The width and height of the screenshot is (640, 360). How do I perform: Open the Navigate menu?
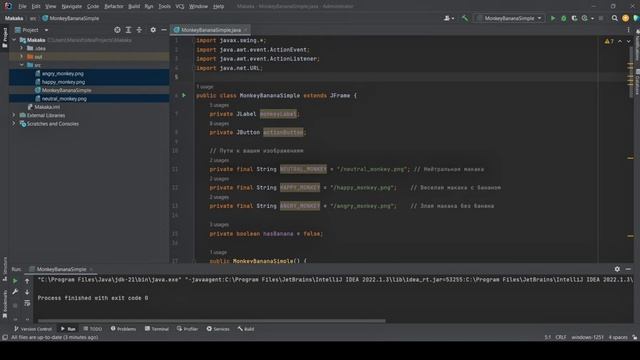(x=71, y=6)
